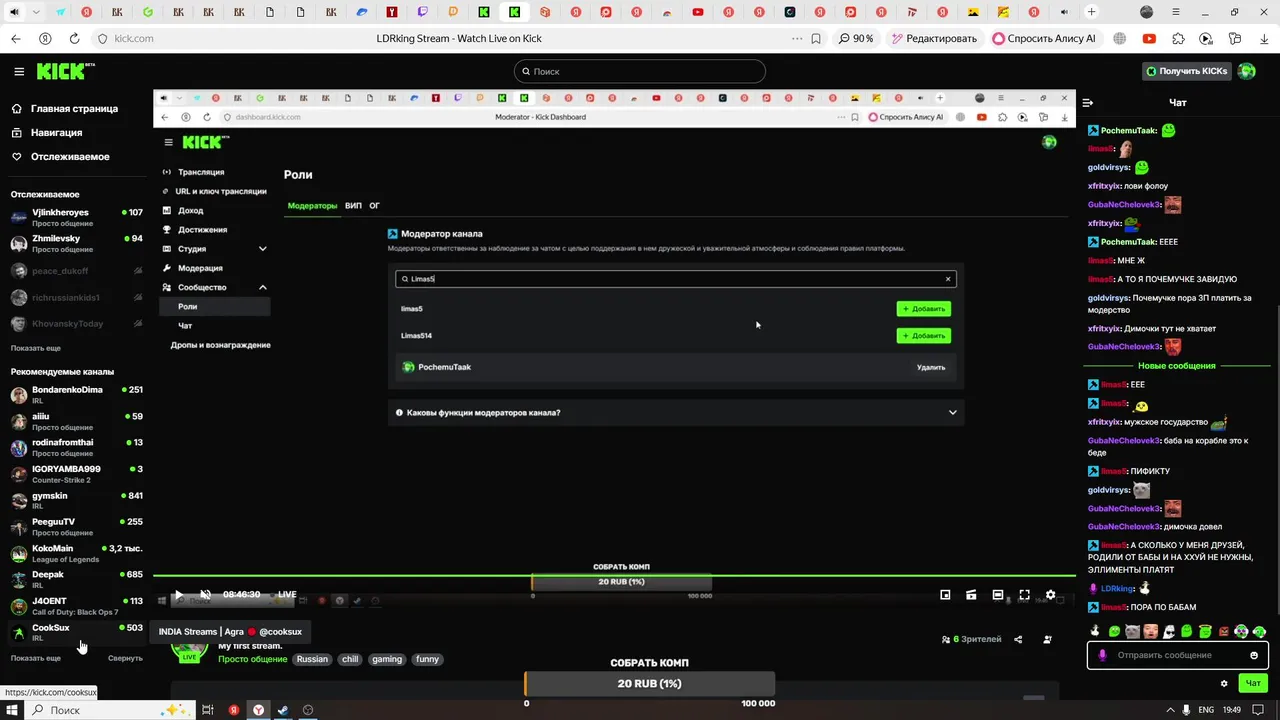1280x720 pixels.
Task: Open a new browser tab
Action: tap(1091, 12)
